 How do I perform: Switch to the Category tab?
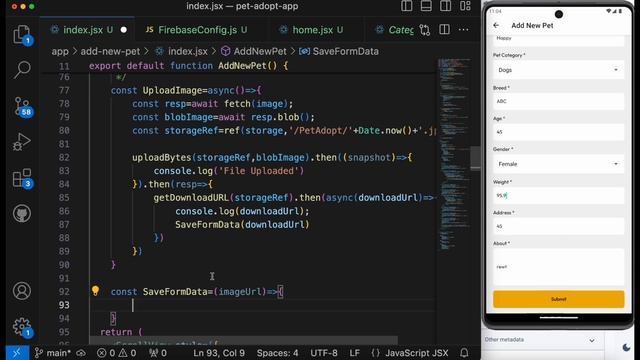pos(395,30)
